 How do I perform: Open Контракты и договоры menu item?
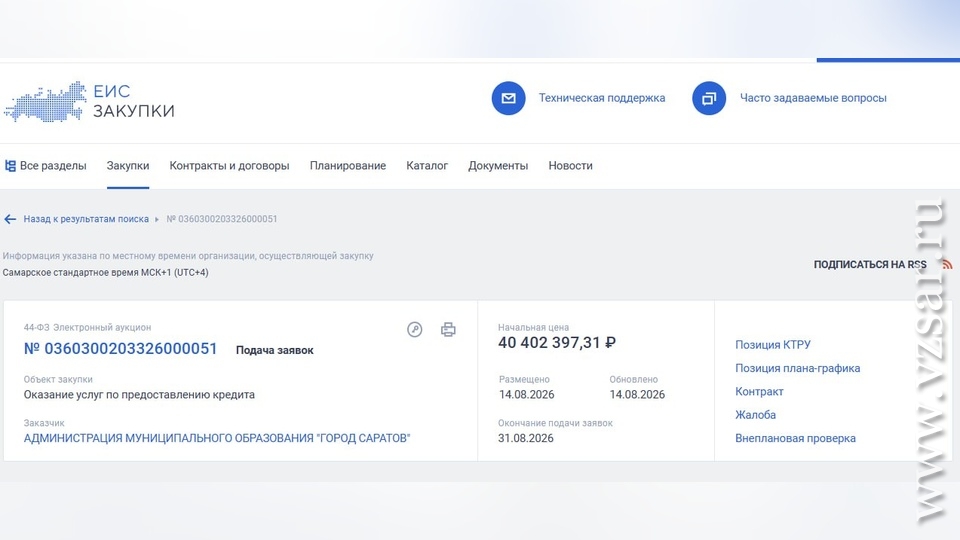230,166
